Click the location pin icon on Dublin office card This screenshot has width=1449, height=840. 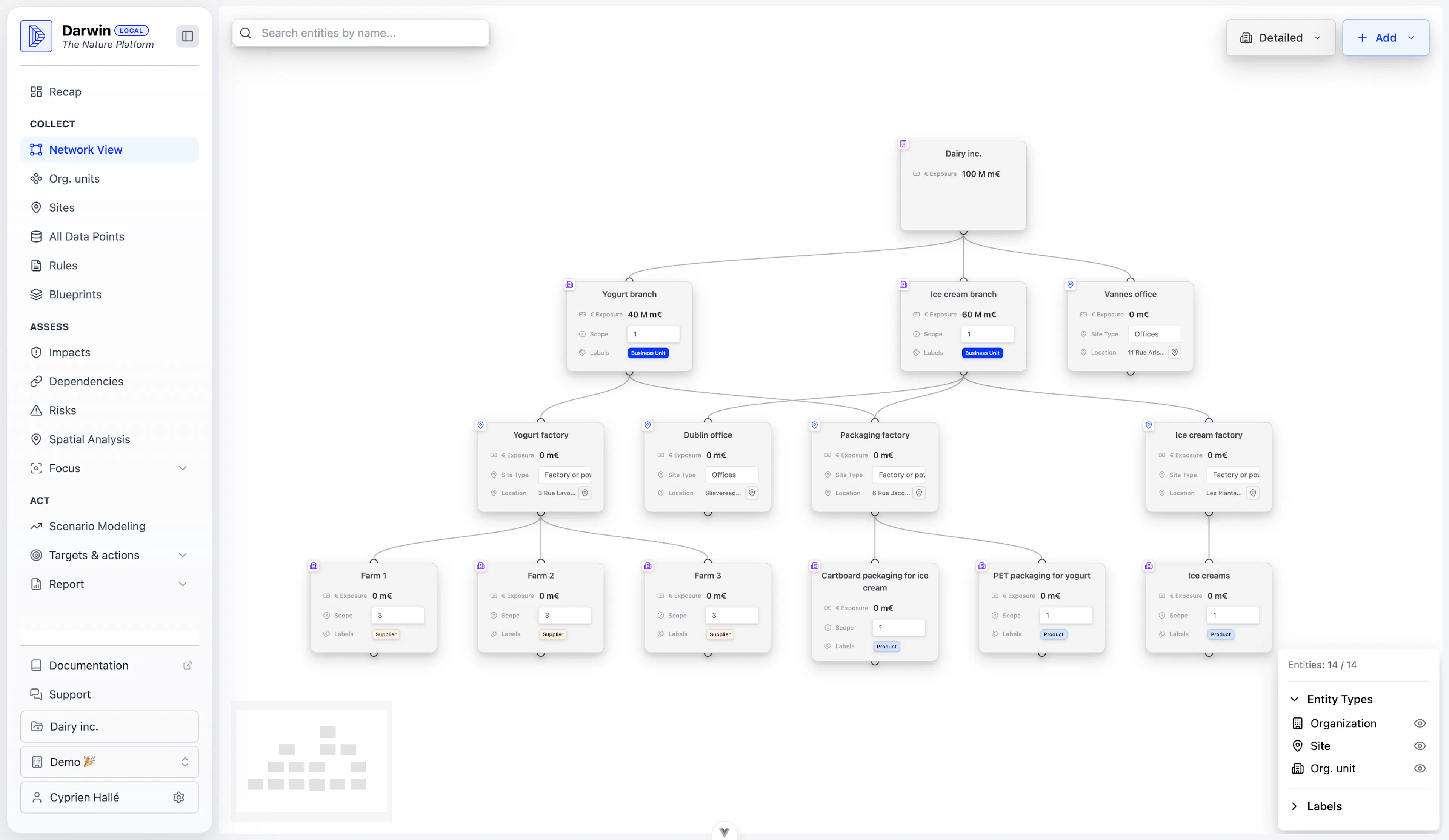pos(752,493)
